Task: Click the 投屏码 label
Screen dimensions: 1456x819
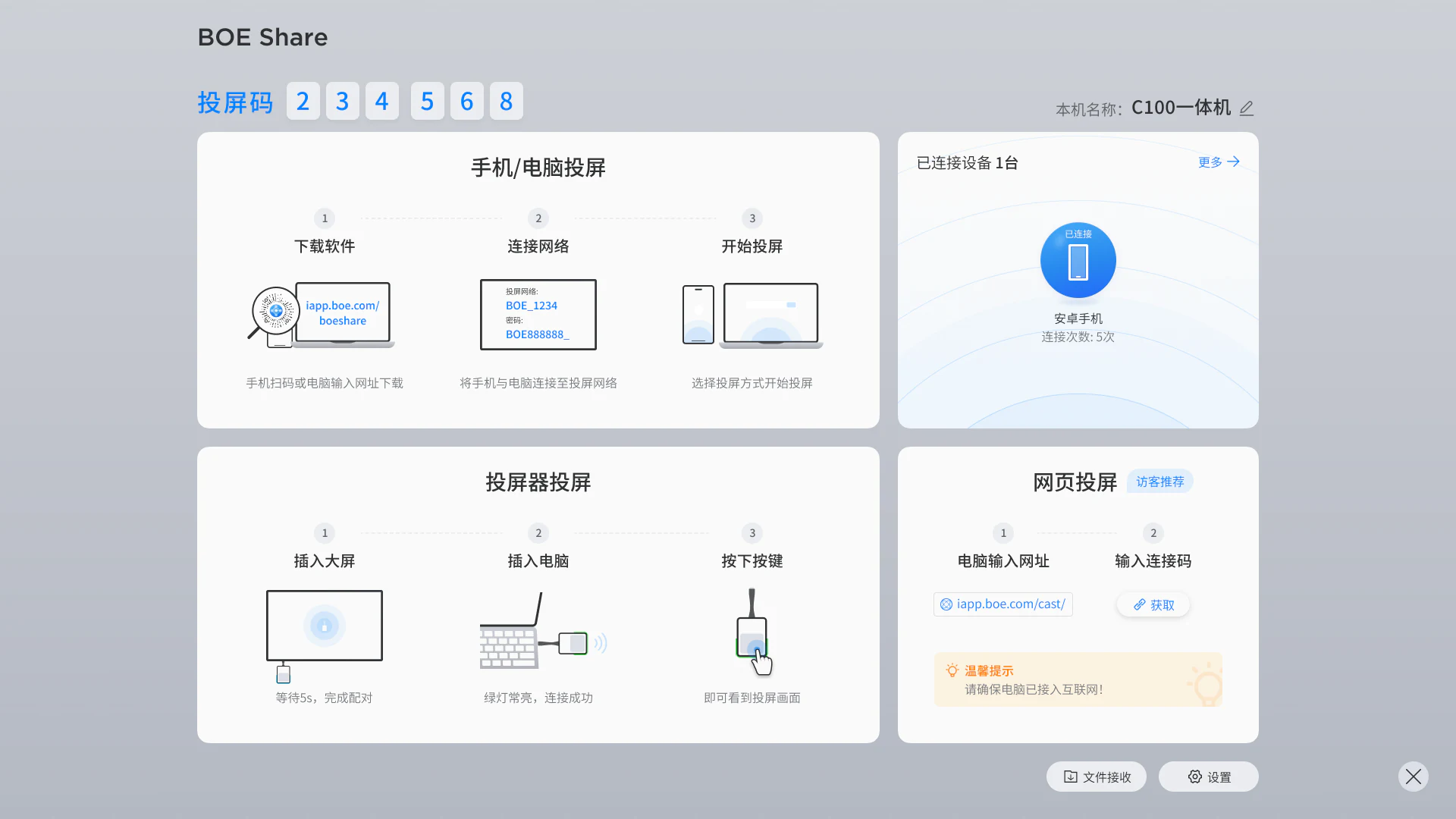Action: click(x=235, y=102)
